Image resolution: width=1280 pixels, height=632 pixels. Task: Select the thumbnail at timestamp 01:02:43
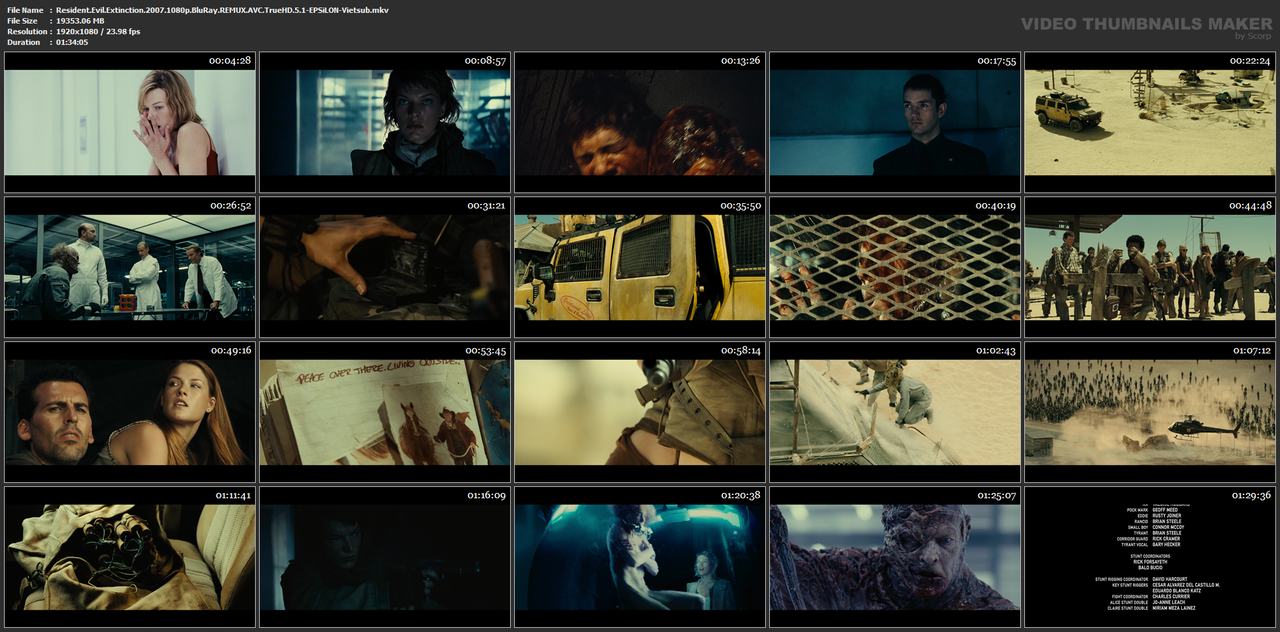click(895, 412)
